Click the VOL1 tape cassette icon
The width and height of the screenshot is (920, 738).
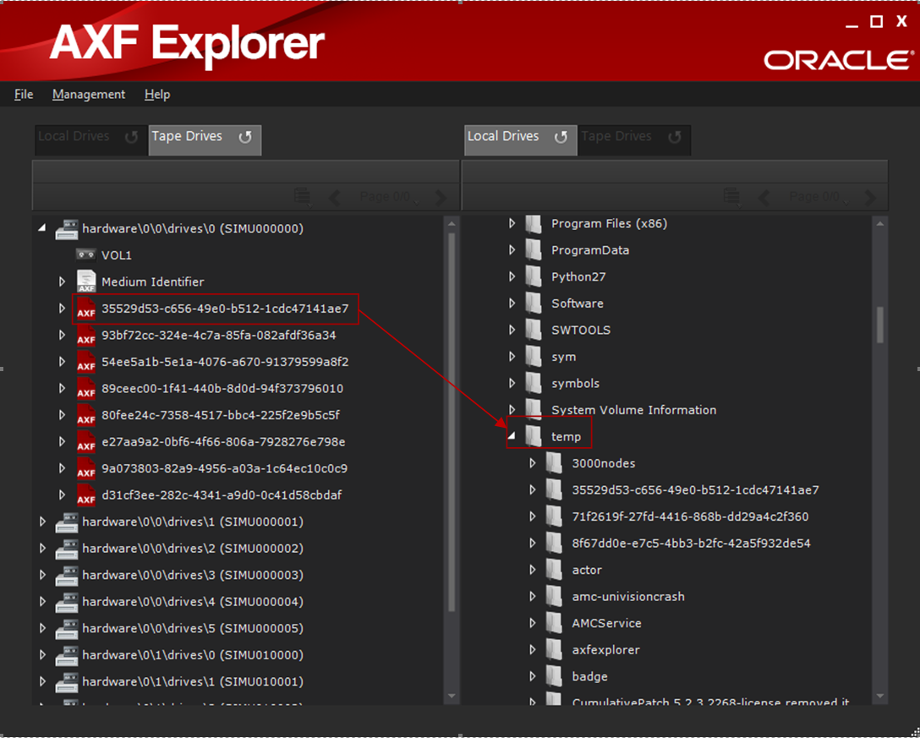(x=86, y=255)
